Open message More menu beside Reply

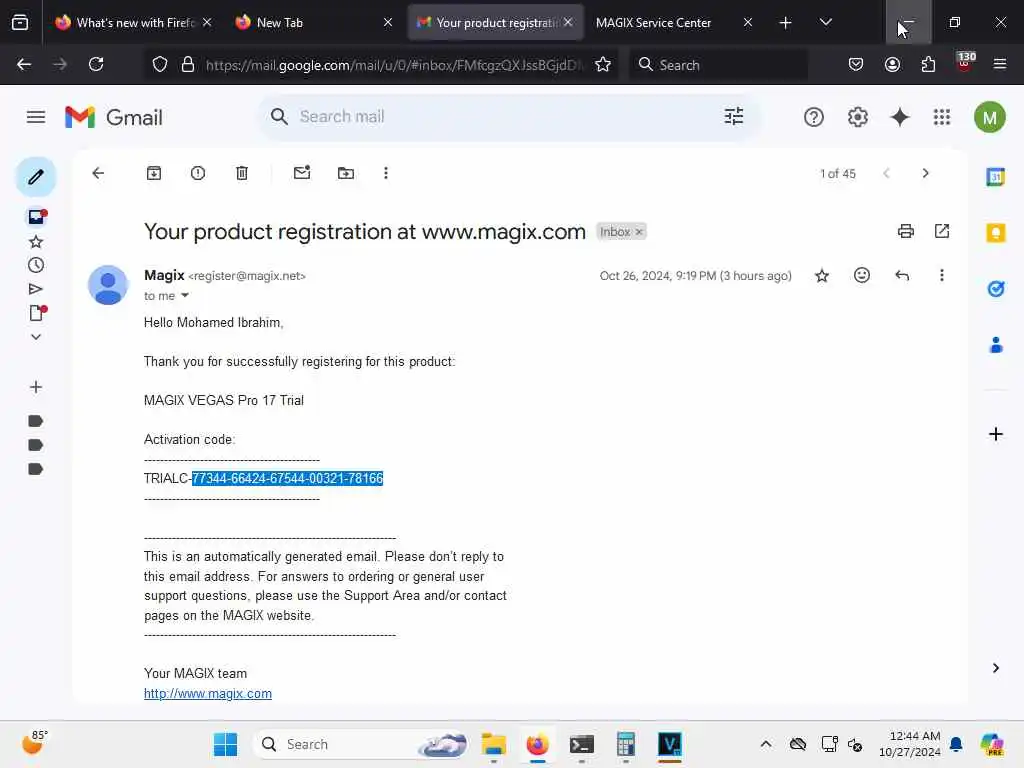click(x=942, y=276)
